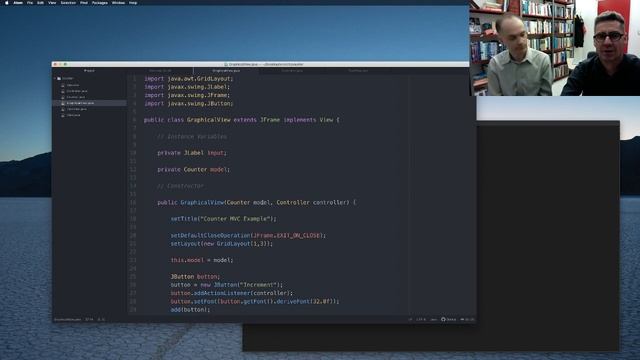Click the 'GraphicalView' class name in declaration
Viewport: 640px width, 360px height.
(208, 120)
